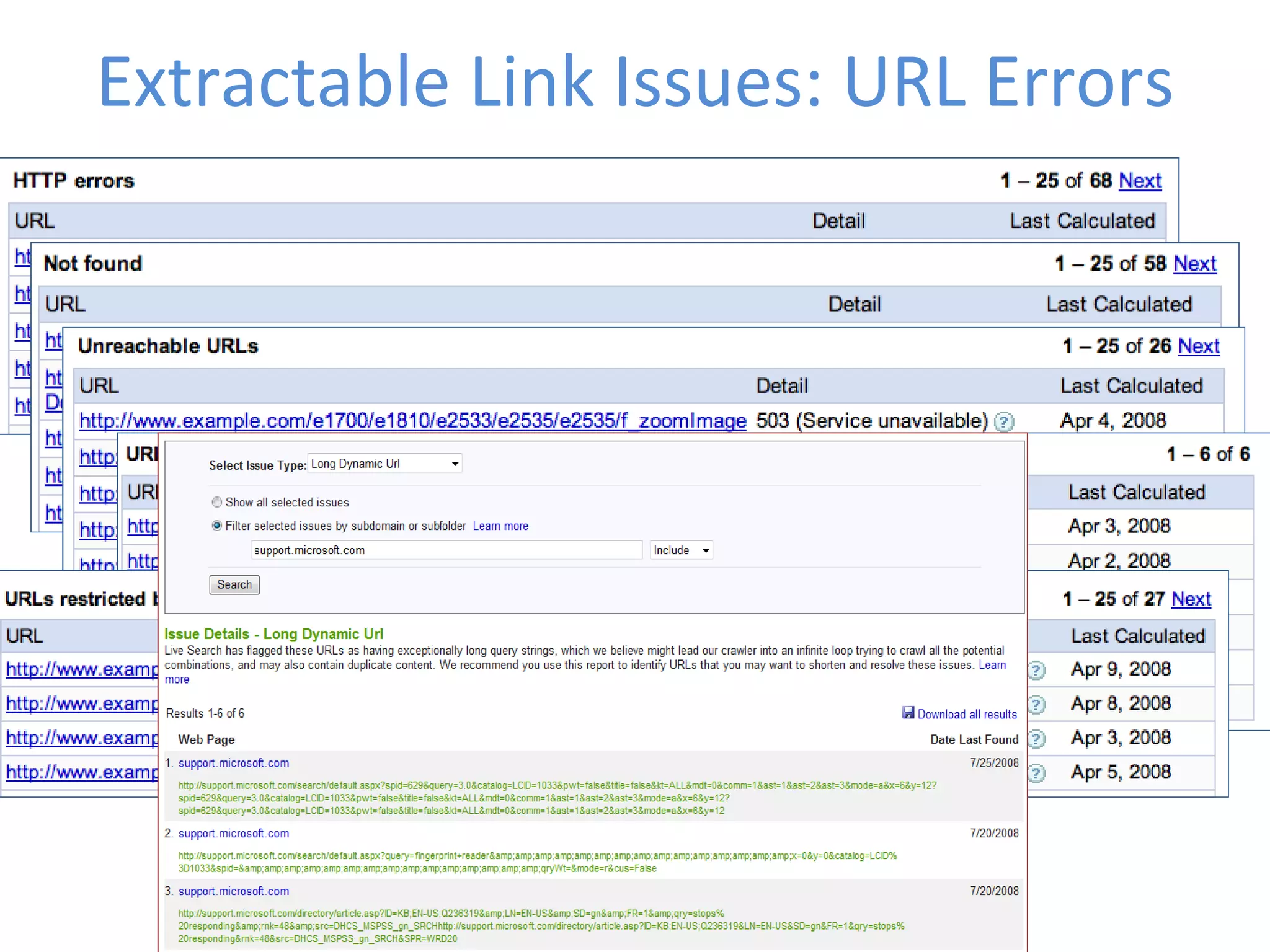Select Filter selected issues by subdomain radio
Screen dimensions: 1270x952
pyautogui.click(x=216, y=526)
